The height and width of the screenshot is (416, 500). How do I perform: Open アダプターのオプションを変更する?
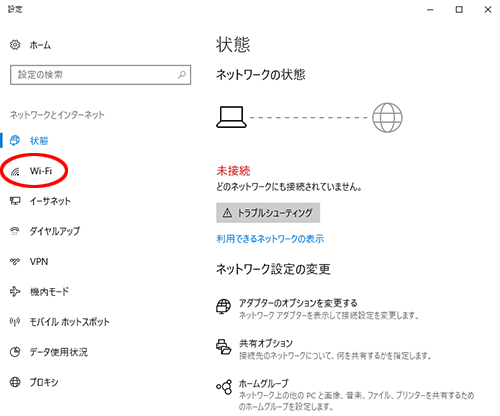298,303
